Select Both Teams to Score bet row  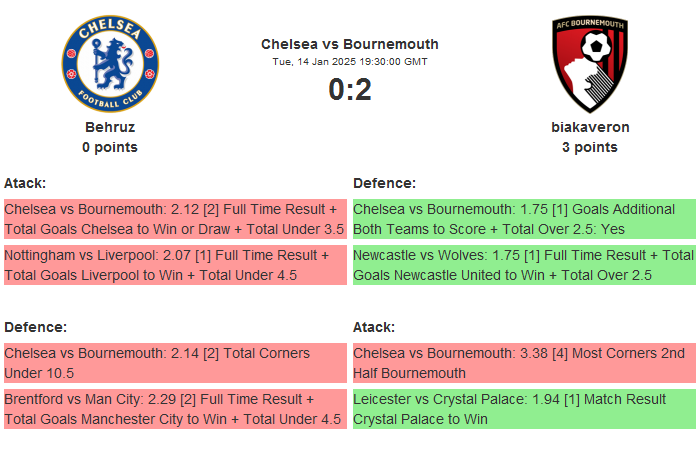(x=524, y=219)
